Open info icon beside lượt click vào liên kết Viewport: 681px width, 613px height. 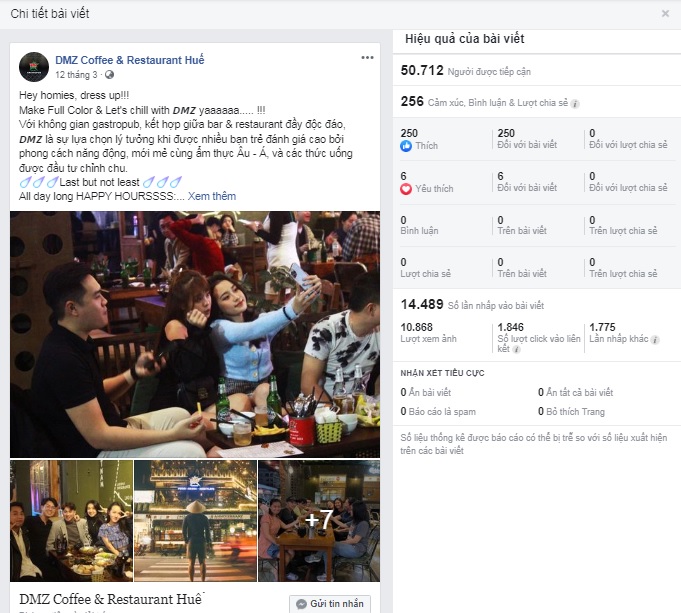click(516, 349)
